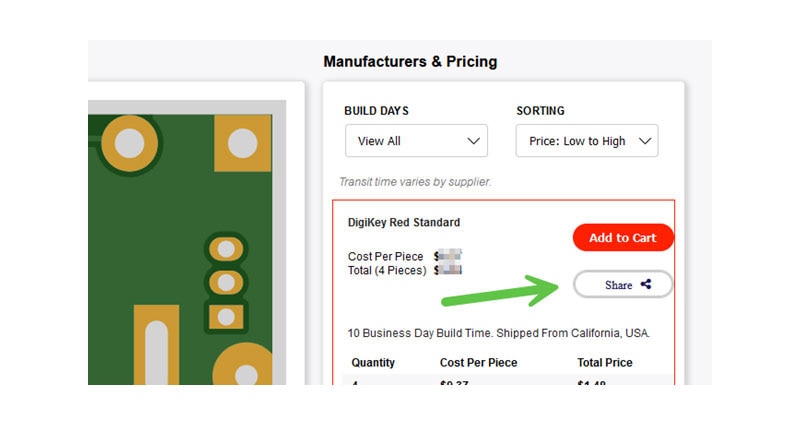Screen dimensions: 800x425
Task: Click the middle small via pad on the PCB
Action: [226, 282]
